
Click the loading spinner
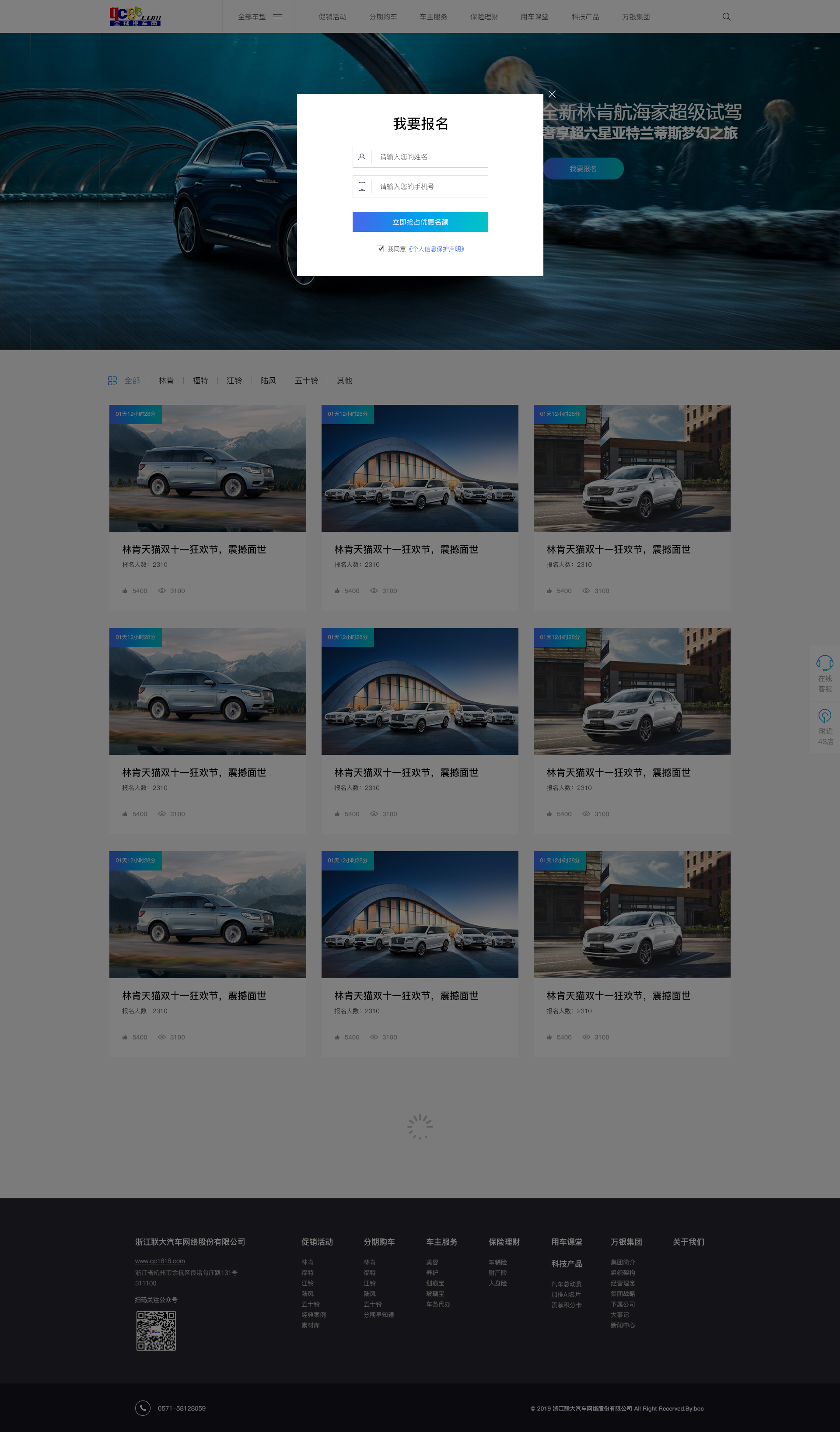click(x=420, y=1126)
